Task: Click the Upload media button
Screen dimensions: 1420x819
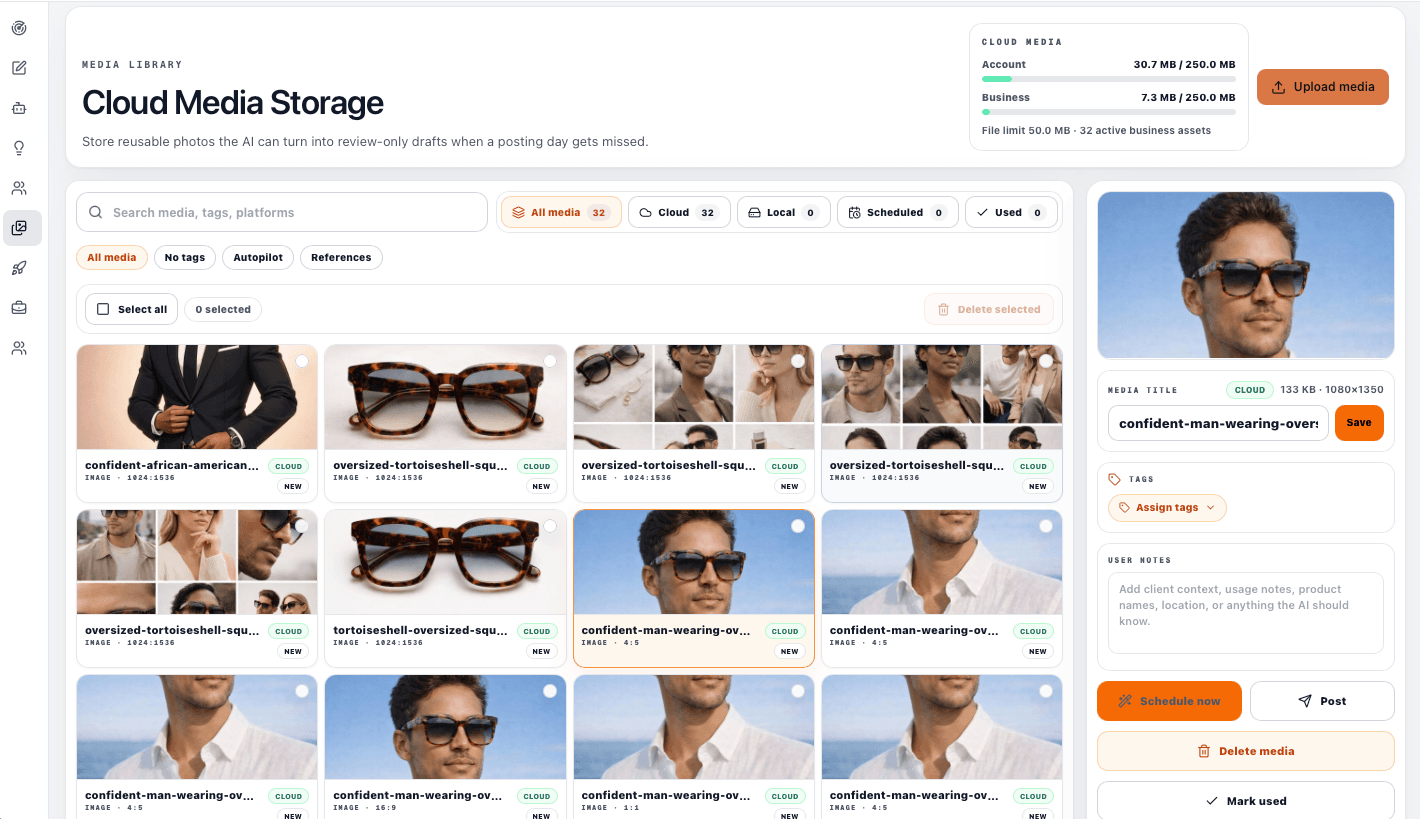Action: 1323,86
